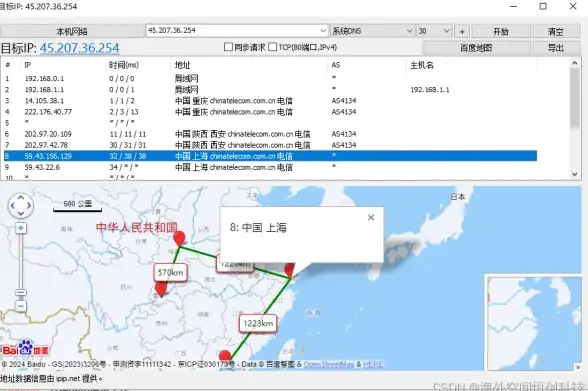Sort by the 时间(ms) column header
Screen dimensions: 588x391
pyautogui.click(x=124, y=65)
